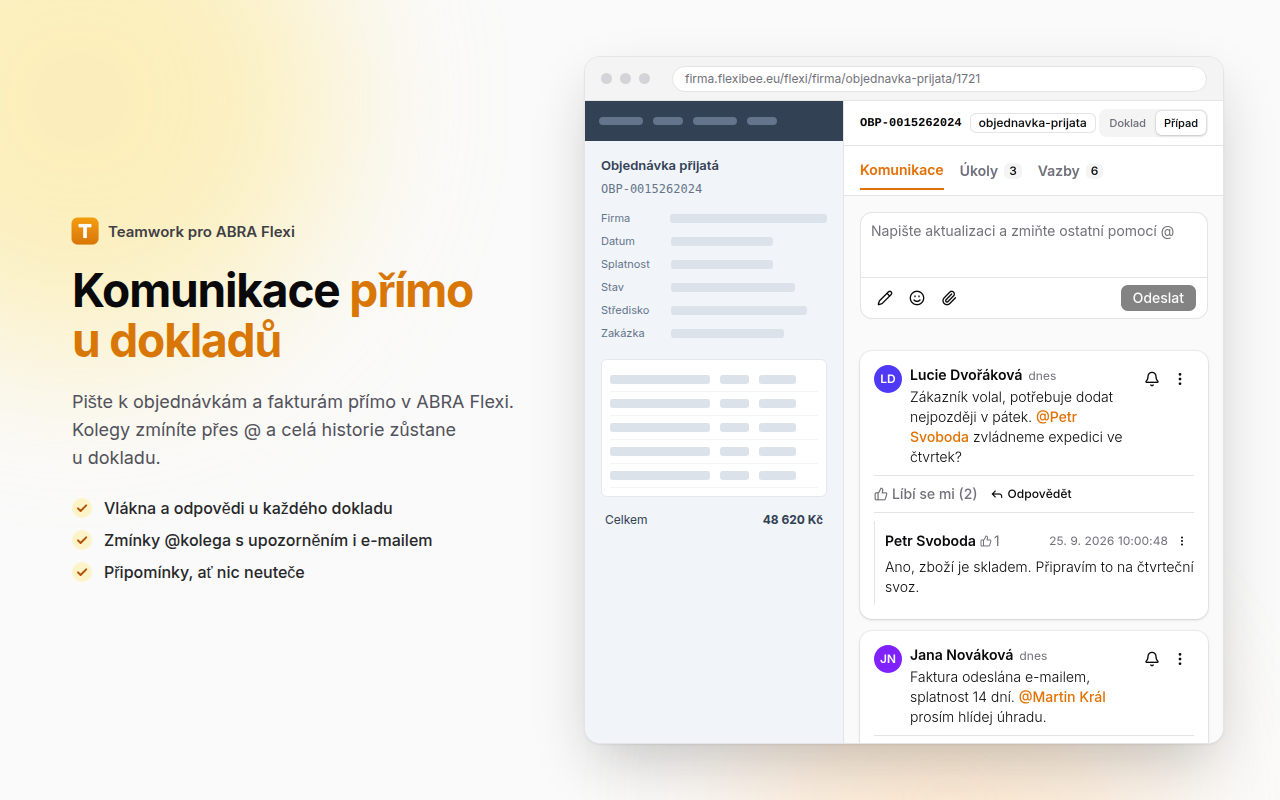Viewport: 1280px width, 800px height.
Task: Select the Případ view toggle
Action: 1181,123
